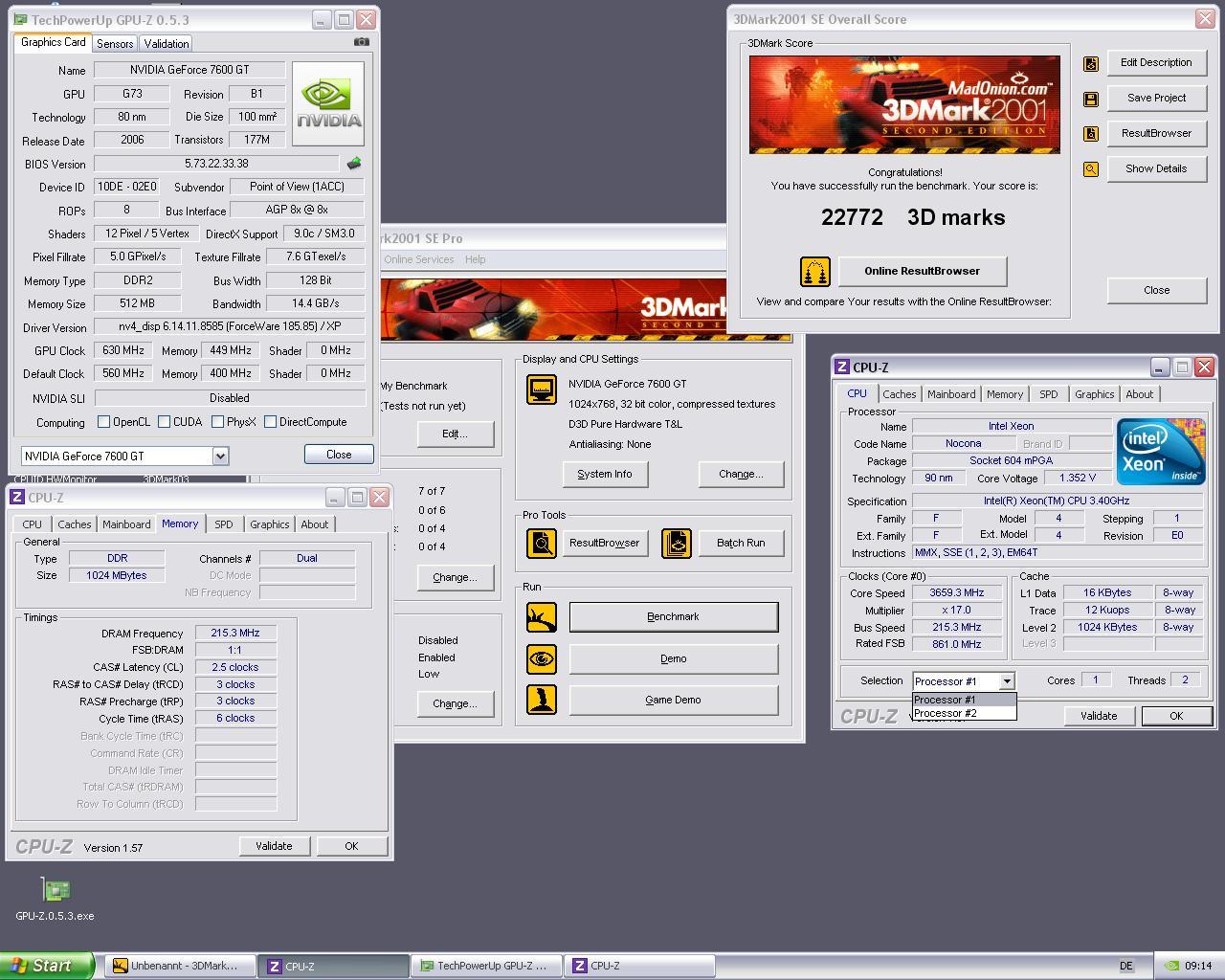
Task: Open Online Services menu in 3DMark2001
Action: (419, 259)
